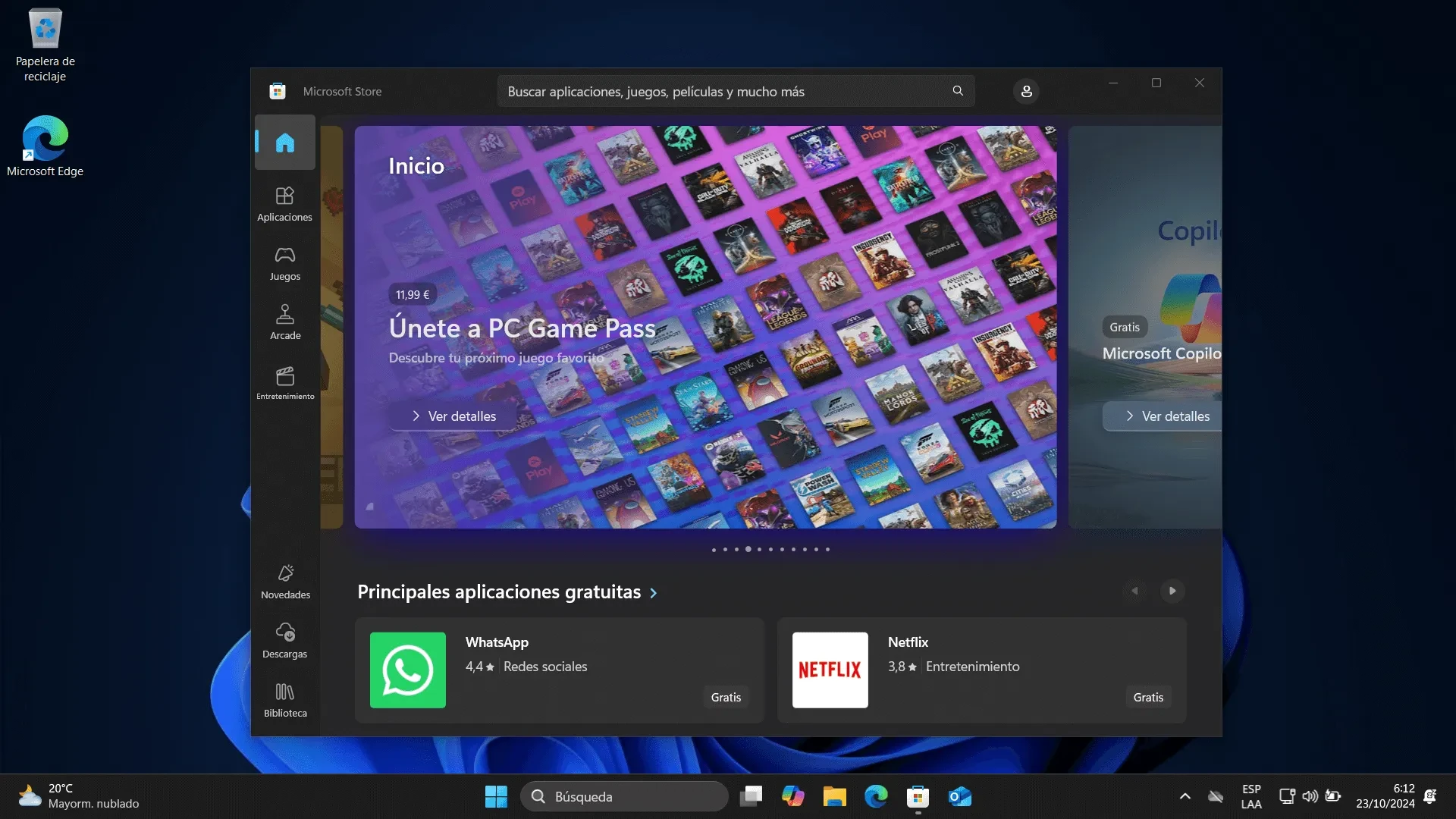Show previous free apps with the left arrow
Image resolution: width=1456 pixels, height=819 pixels.
click(1134, 591)
